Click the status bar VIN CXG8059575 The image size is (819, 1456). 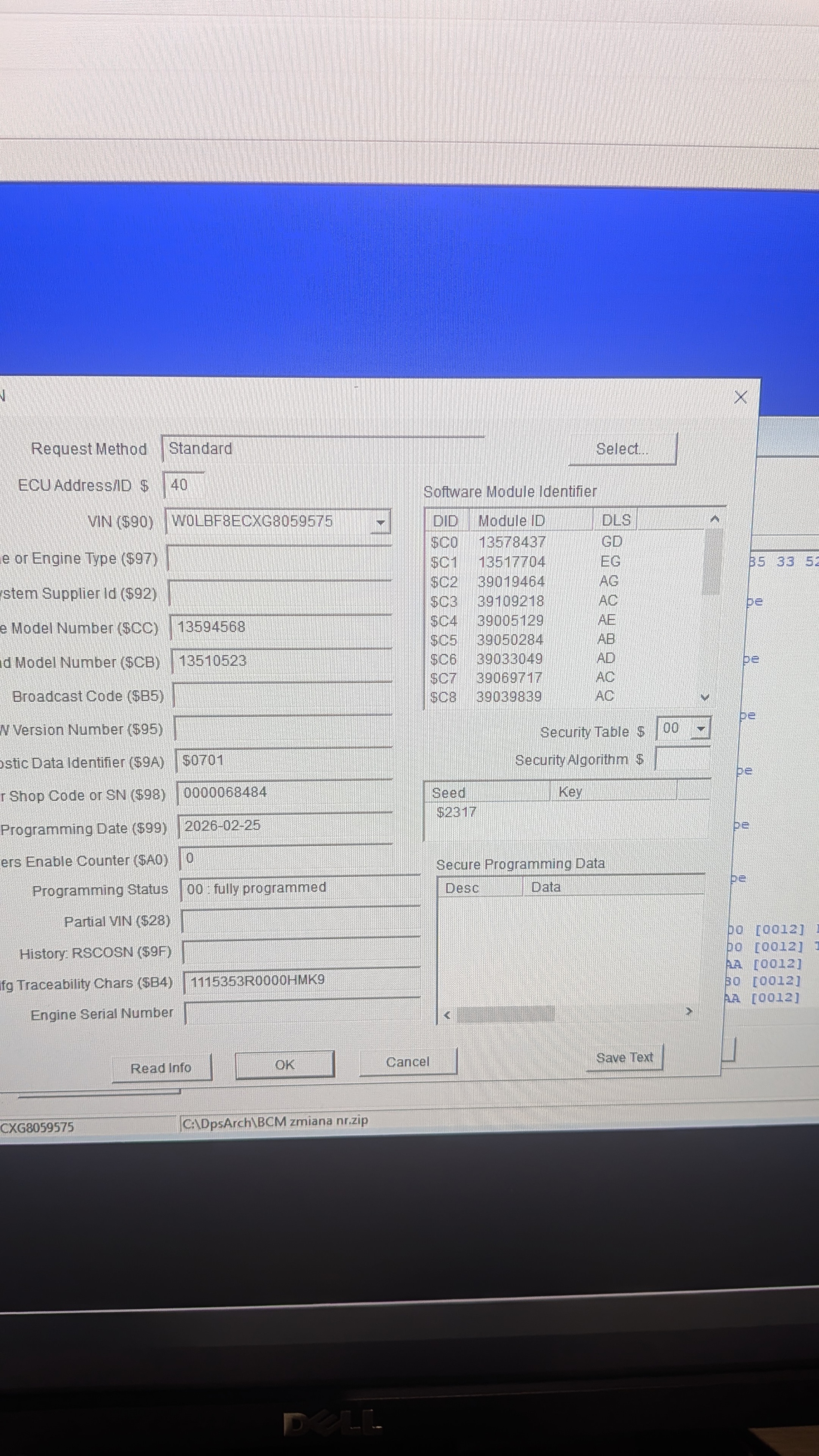click(37, 1127)
